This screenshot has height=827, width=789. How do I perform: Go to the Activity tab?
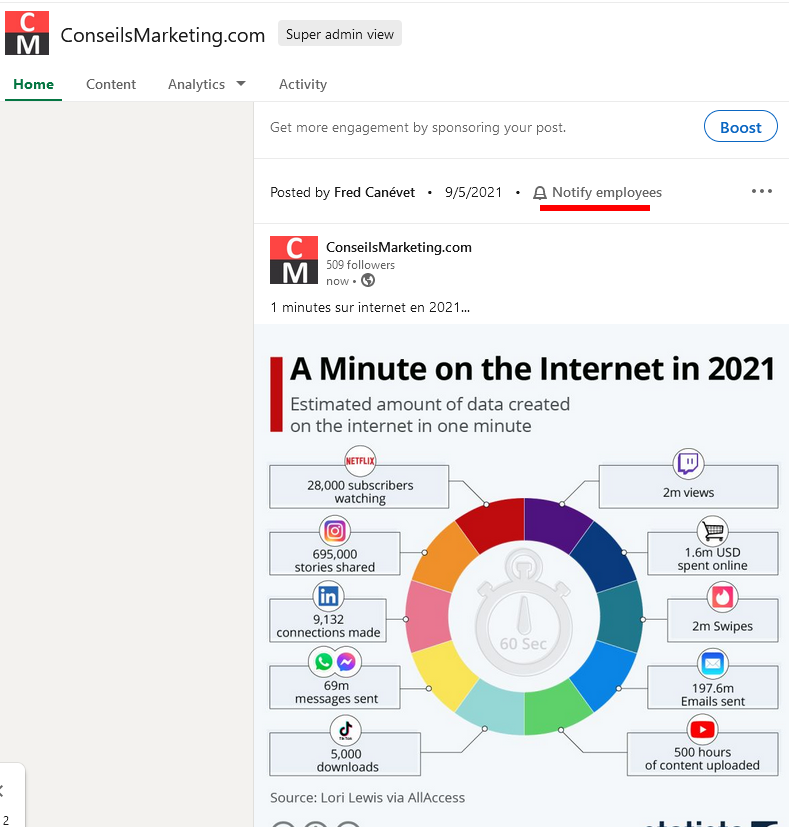pos(303,84)
